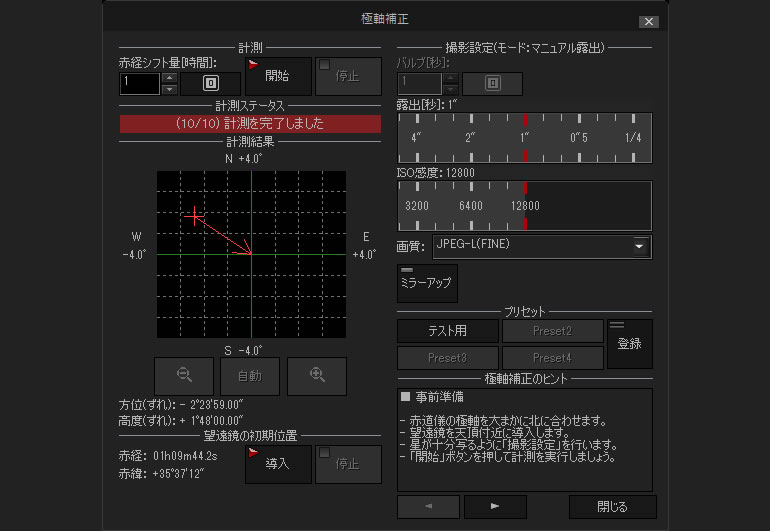Click the zoom out magnifier below the graph
770x531 pixels.
tap(184, 375)
